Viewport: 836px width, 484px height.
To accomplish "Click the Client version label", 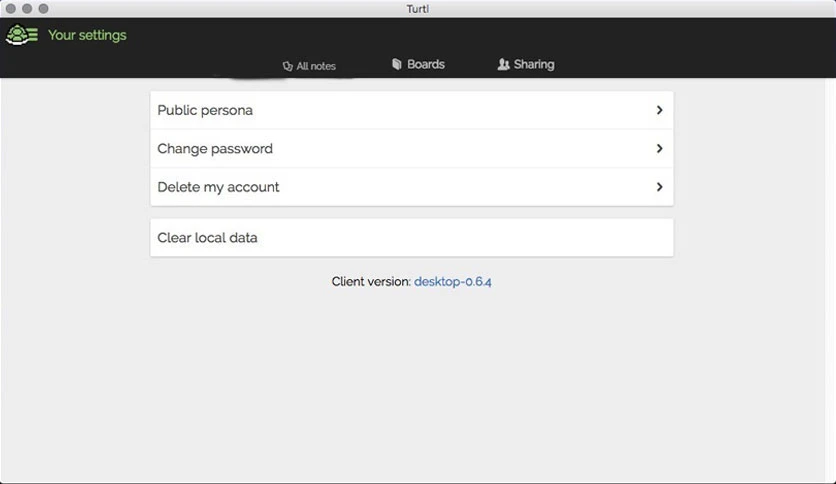I will pyautogui.click(x=371, y=281).
